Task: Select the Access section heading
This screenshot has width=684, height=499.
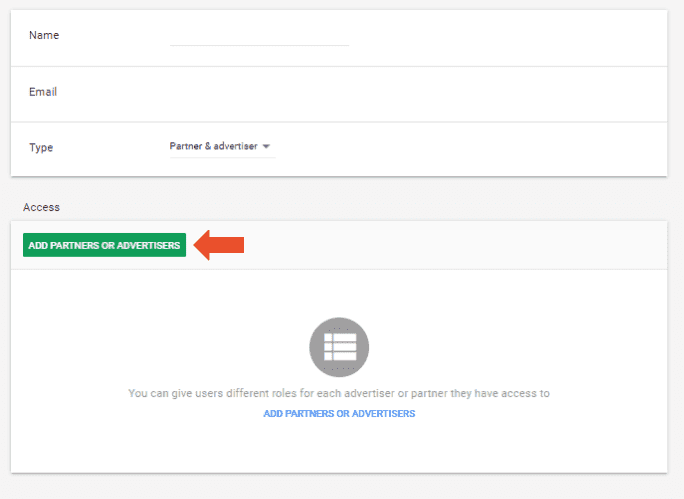Action: click(41, 207)
